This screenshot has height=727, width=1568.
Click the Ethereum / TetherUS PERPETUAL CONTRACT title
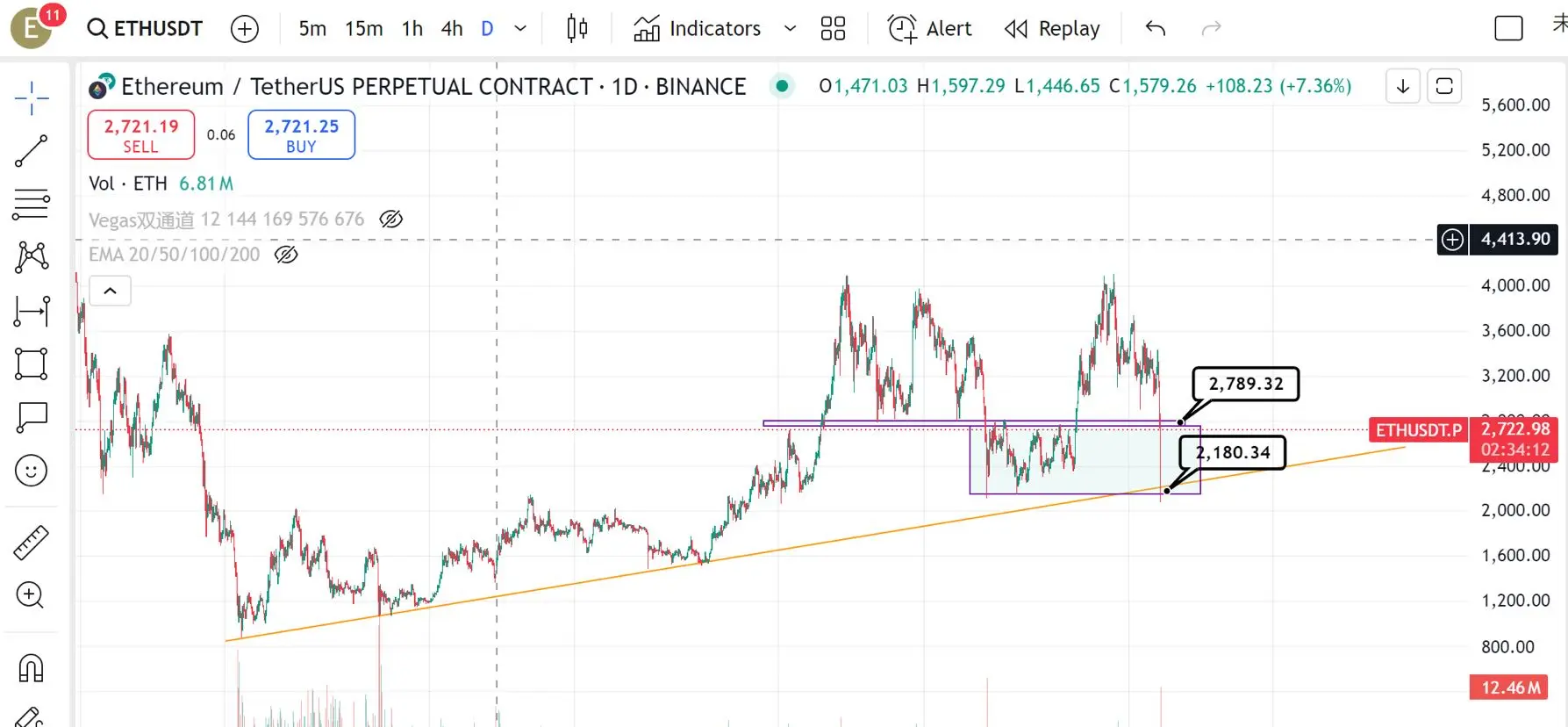(433, 86)
